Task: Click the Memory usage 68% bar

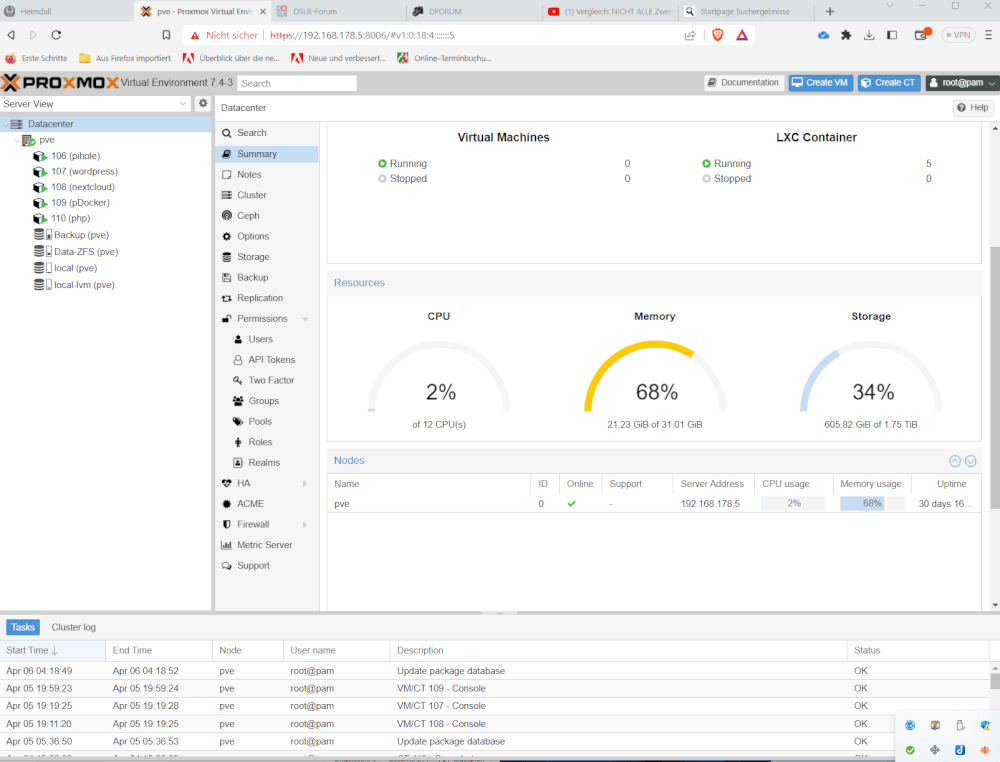Action: tap(871, 504)
